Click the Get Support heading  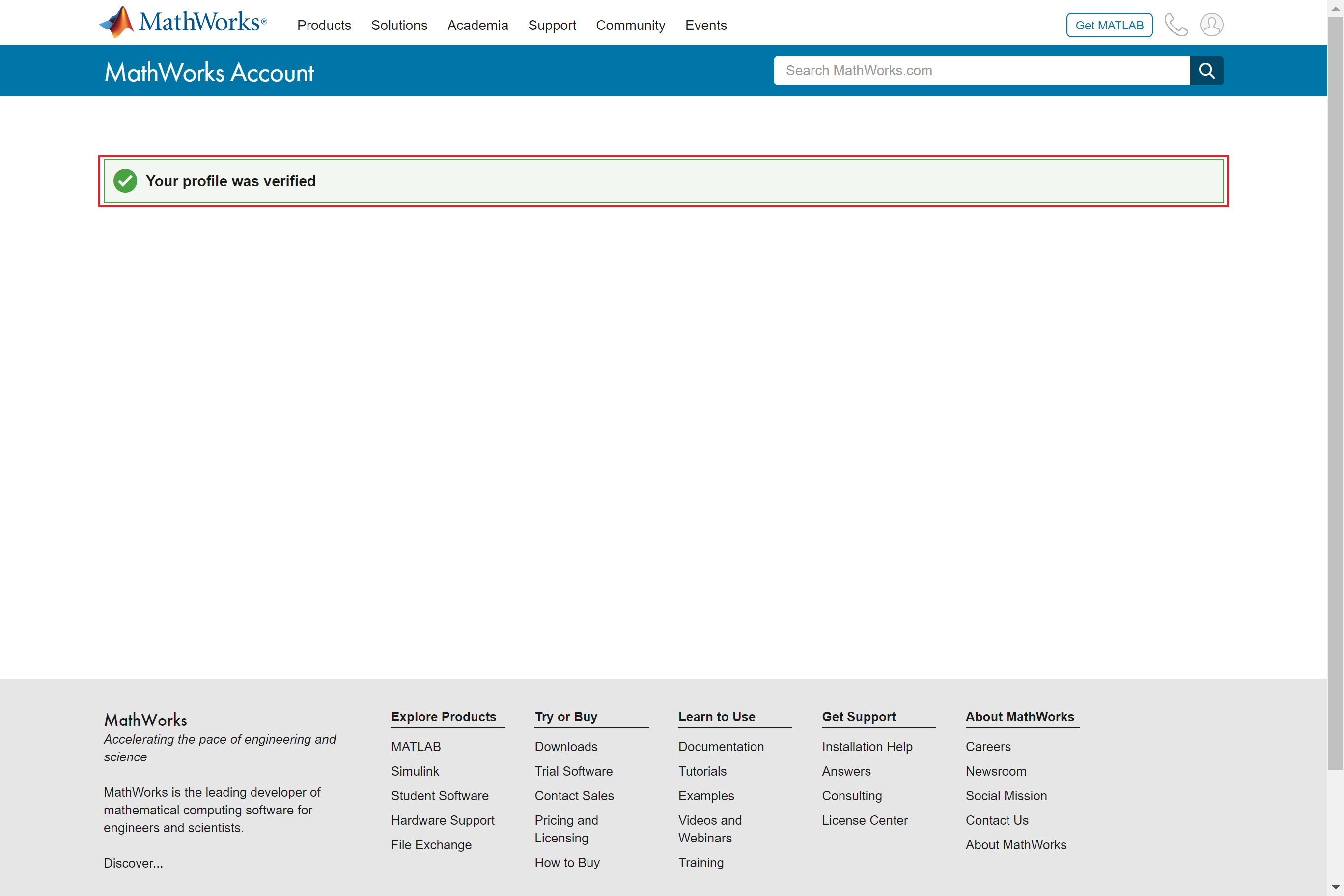pos(858,717)
